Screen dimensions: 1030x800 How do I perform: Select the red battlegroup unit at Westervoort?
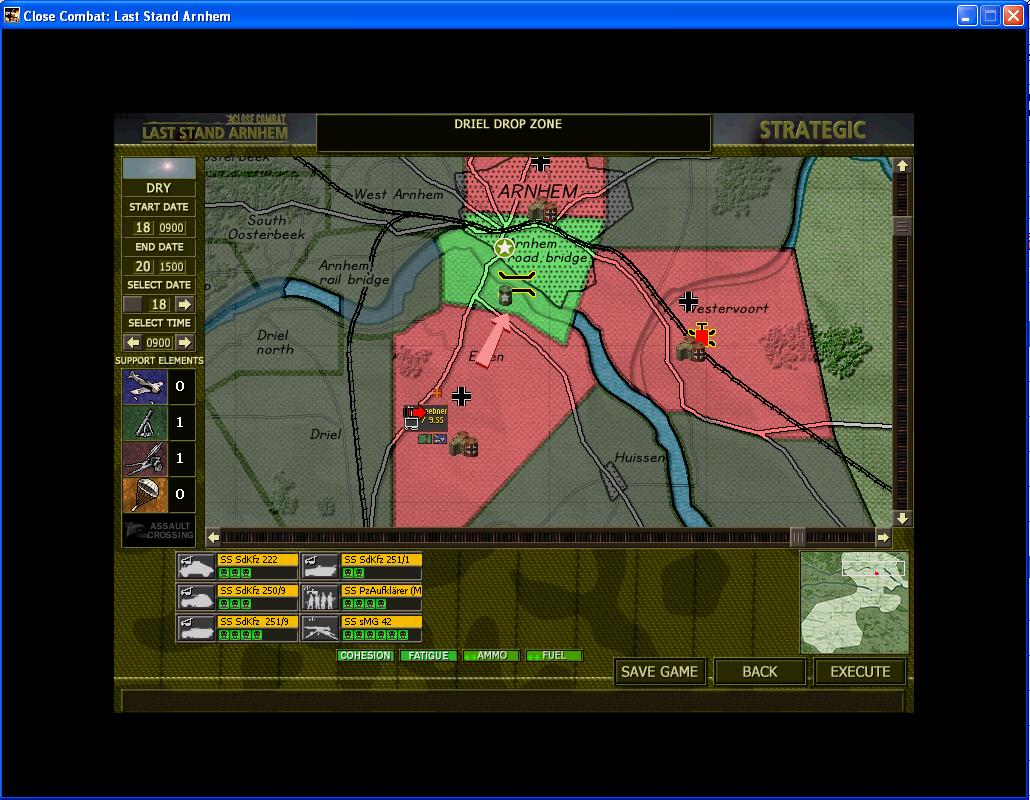pos(702,336)
